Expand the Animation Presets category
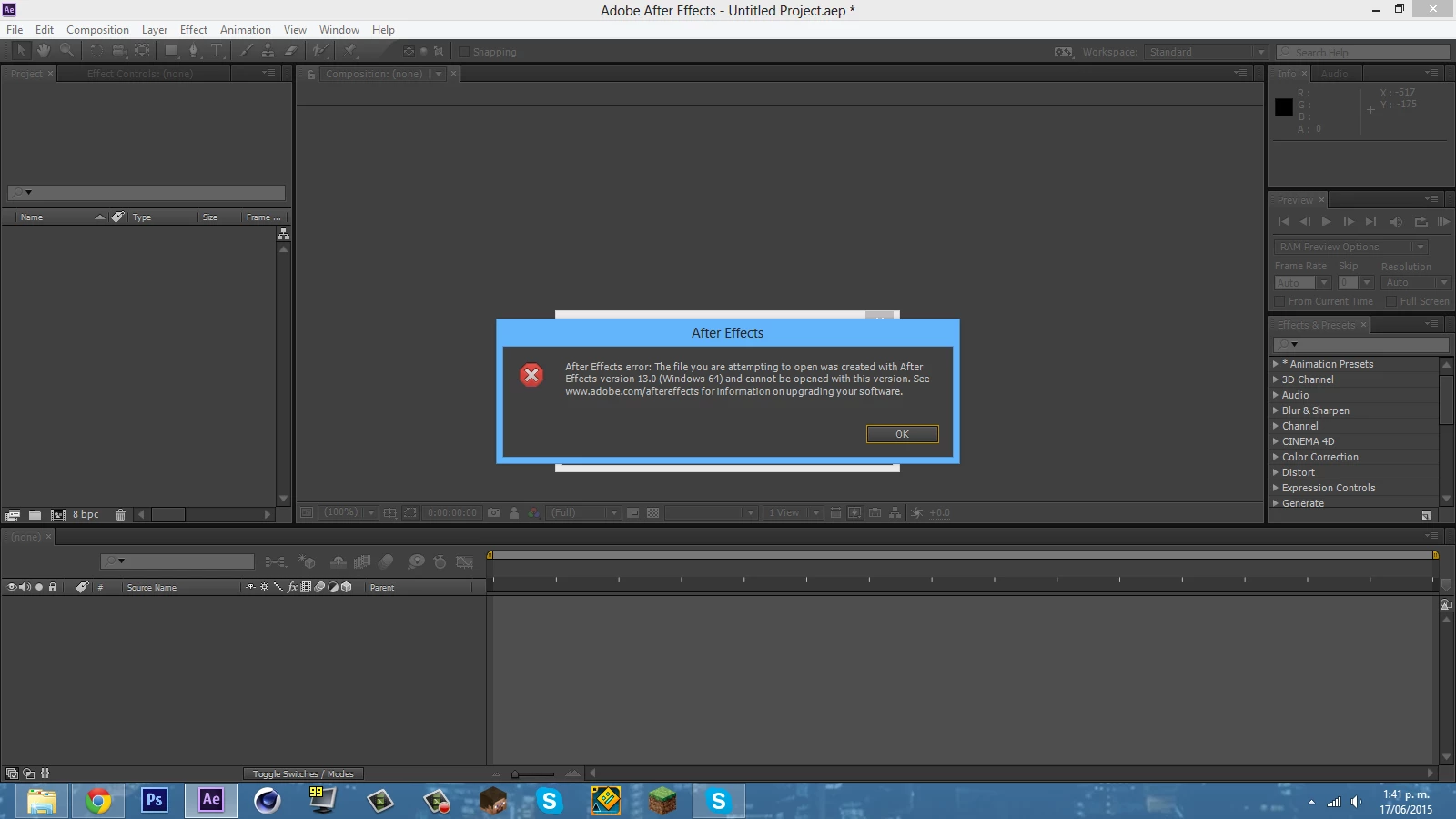The image size is (1456, 819). [1276, 364]
